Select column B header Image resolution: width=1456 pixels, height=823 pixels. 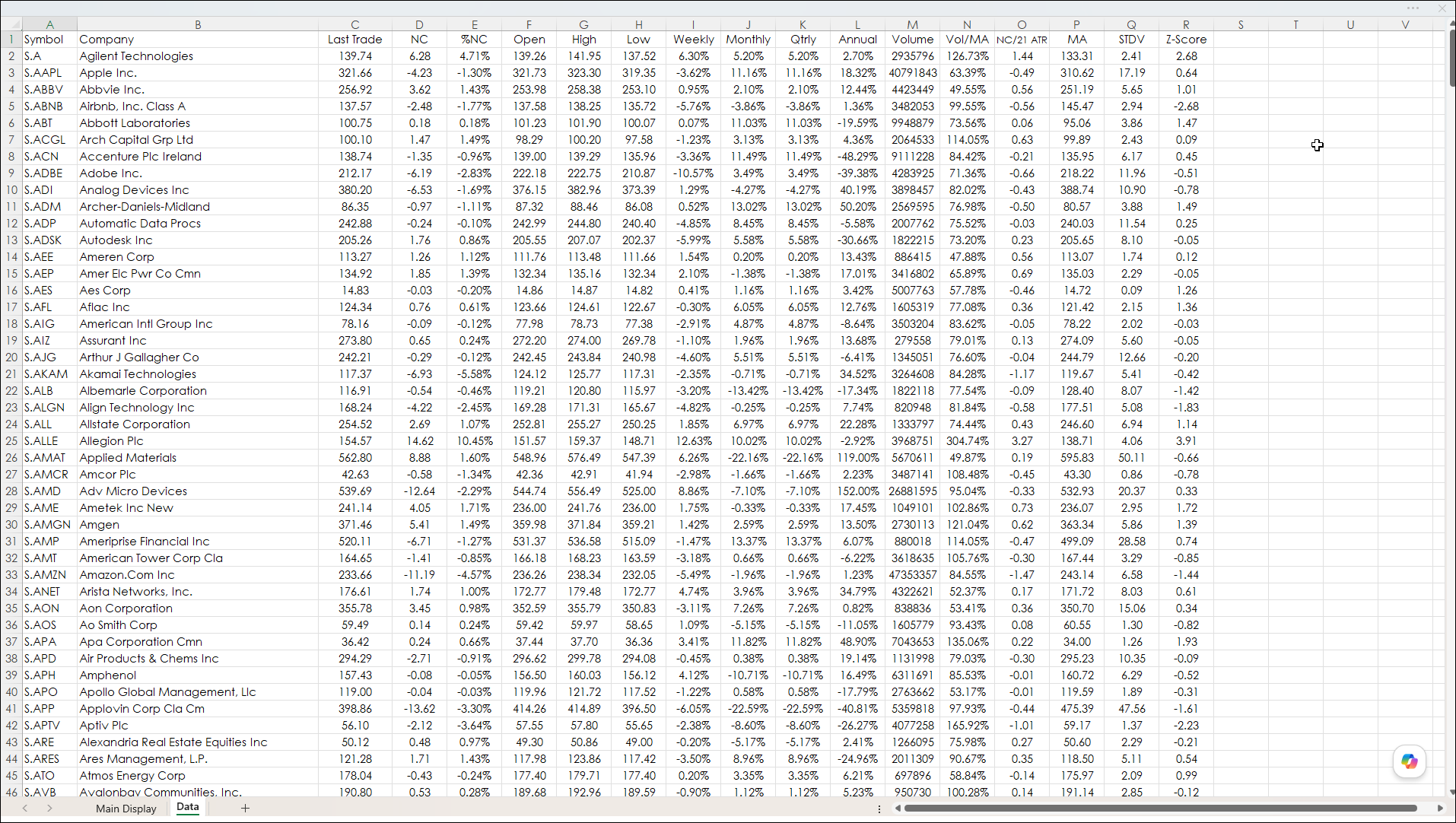point(198,24)
